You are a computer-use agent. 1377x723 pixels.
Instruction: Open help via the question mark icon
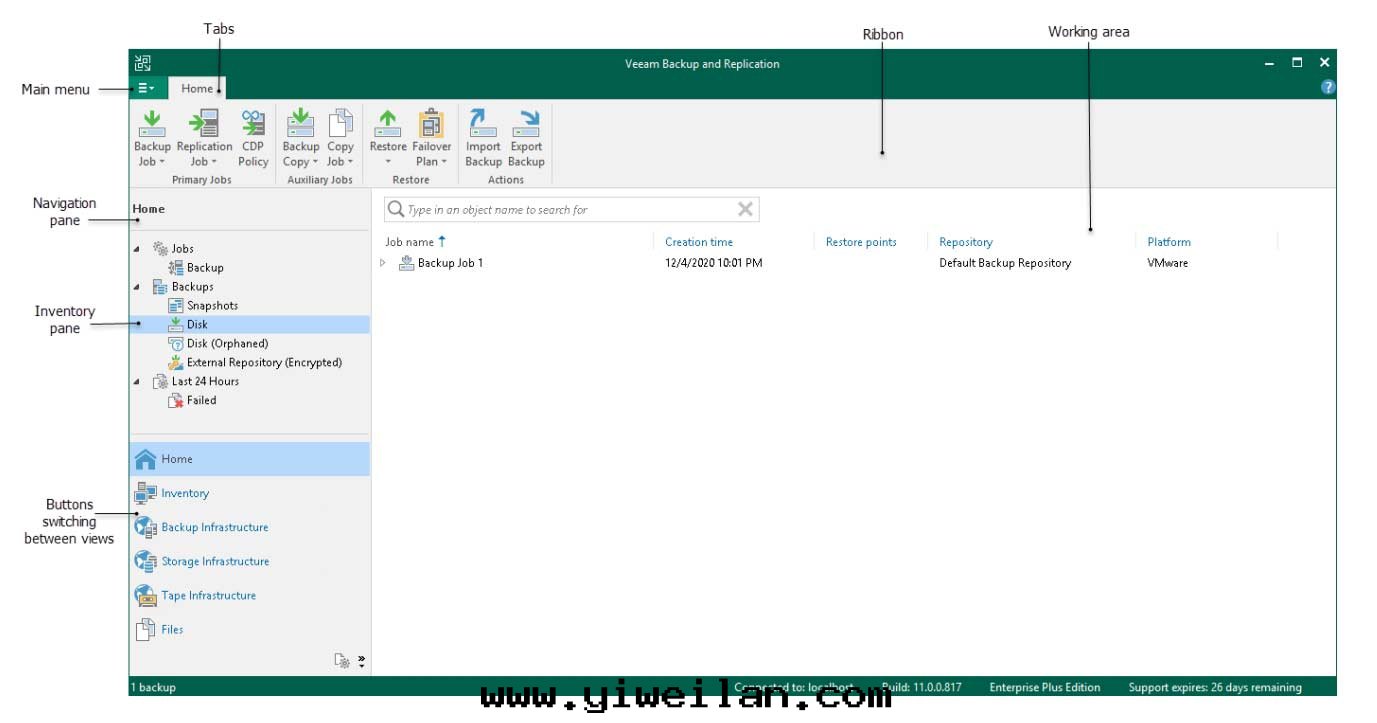[1328, 87]
